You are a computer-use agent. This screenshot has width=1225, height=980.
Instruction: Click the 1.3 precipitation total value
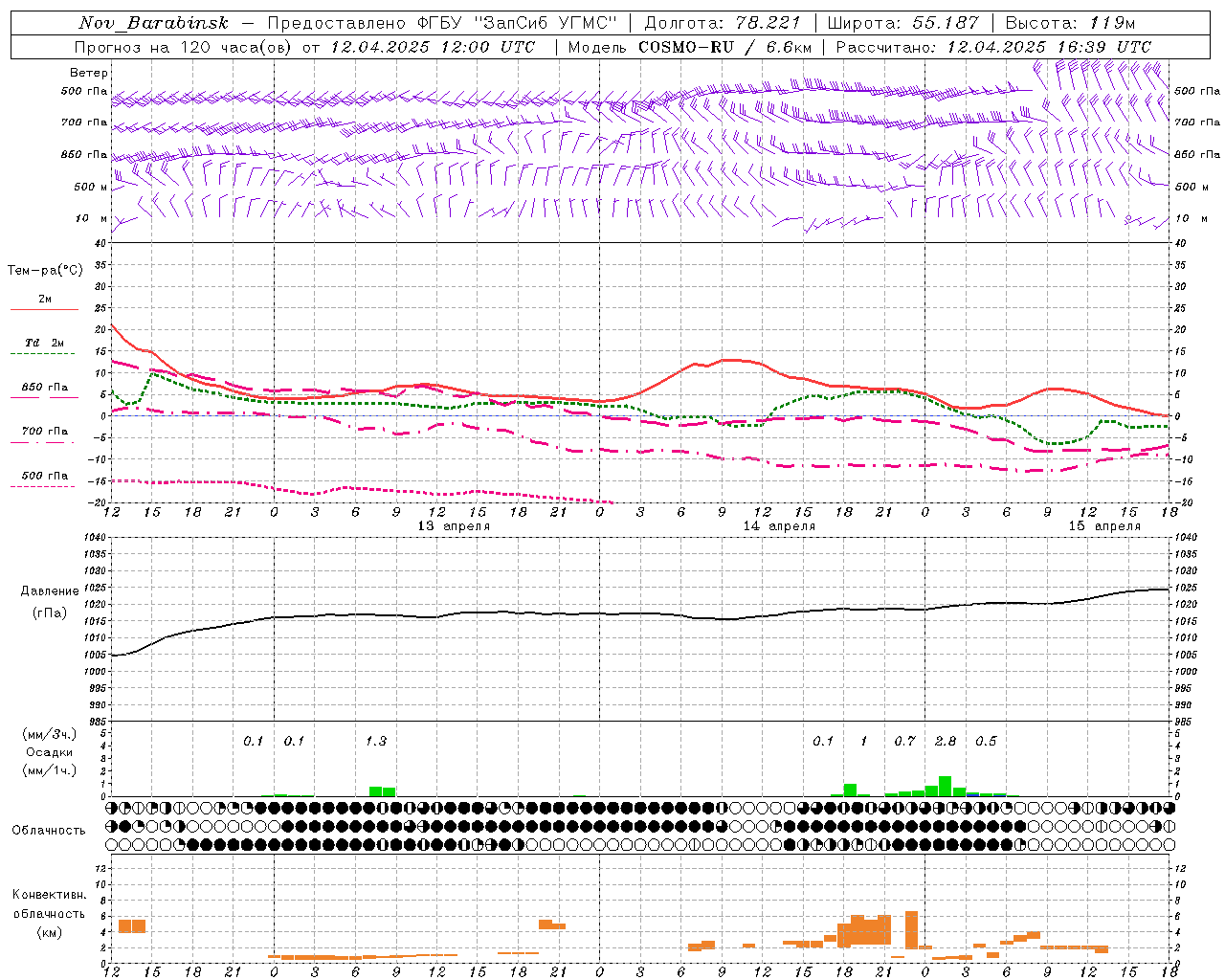pos(376,741)
